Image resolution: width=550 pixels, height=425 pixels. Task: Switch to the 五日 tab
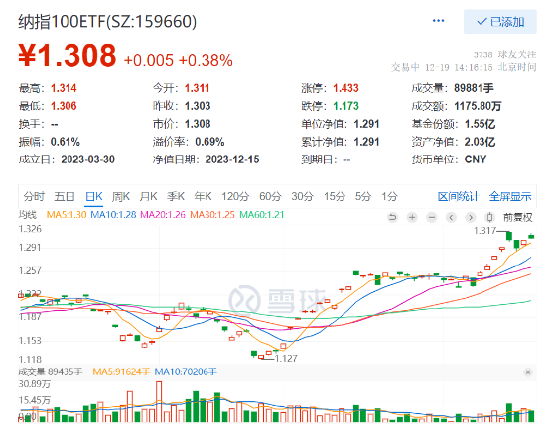coord(64,196)
